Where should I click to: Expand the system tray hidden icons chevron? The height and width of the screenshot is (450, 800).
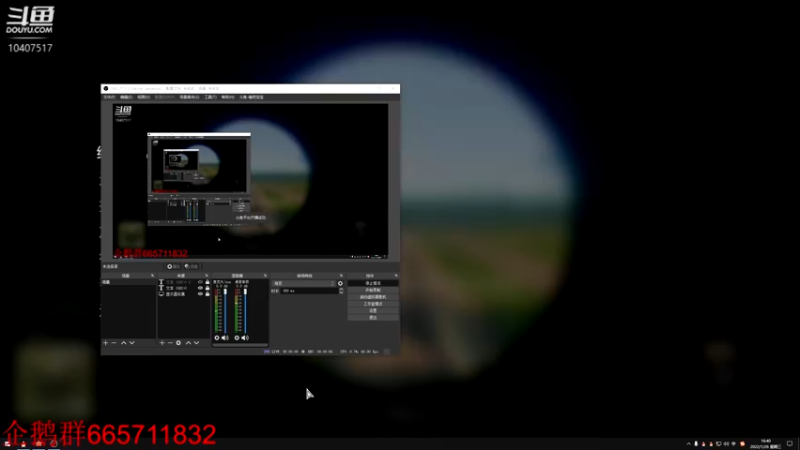689,444
